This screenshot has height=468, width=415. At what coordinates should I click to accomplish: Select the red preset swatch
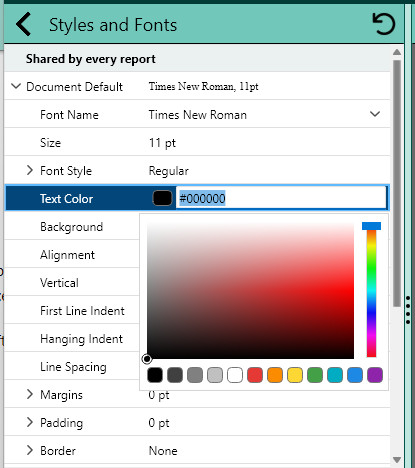tap(255, 375)
